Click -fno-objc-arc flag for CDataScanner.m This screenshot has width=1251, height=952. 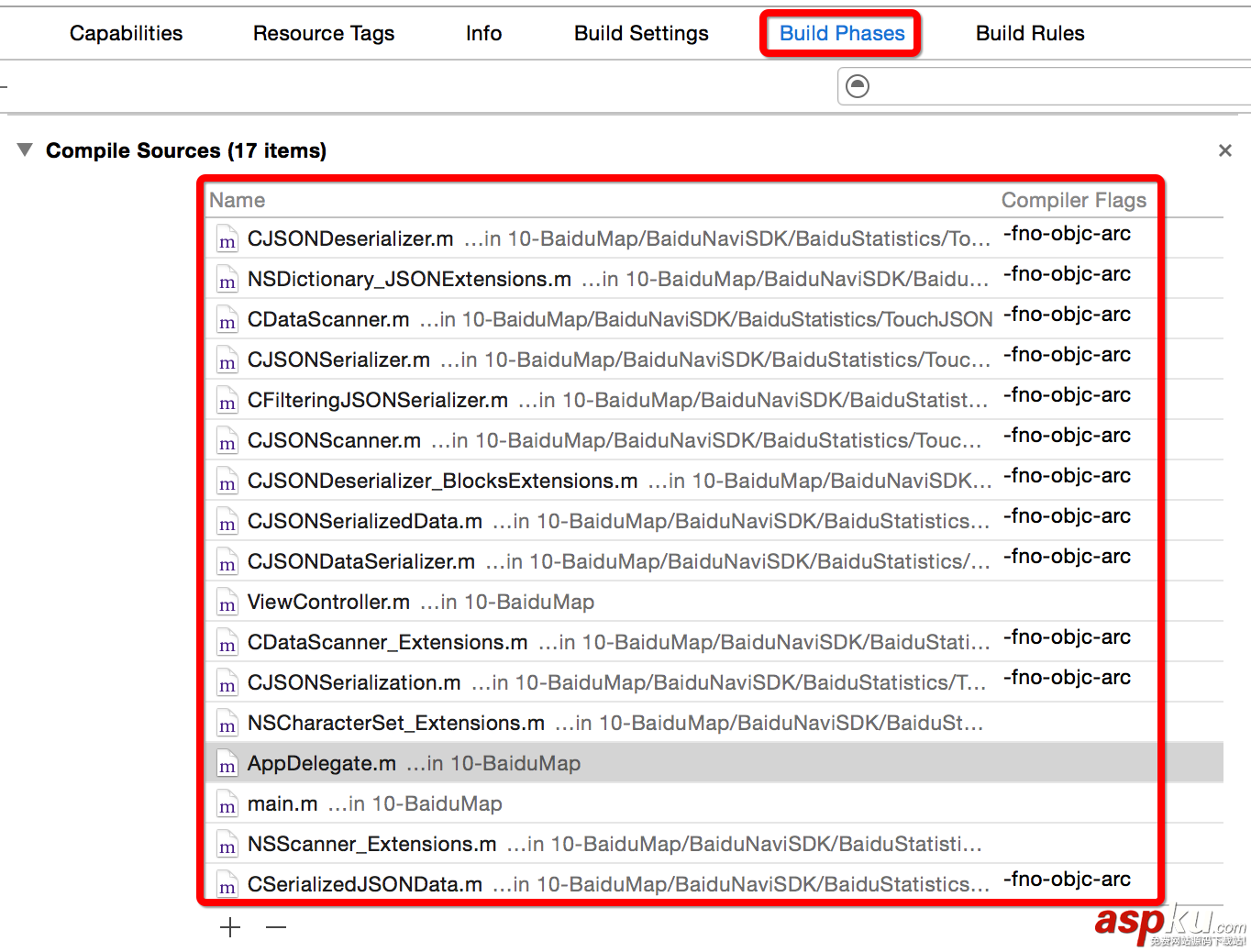click(1067, 315)
